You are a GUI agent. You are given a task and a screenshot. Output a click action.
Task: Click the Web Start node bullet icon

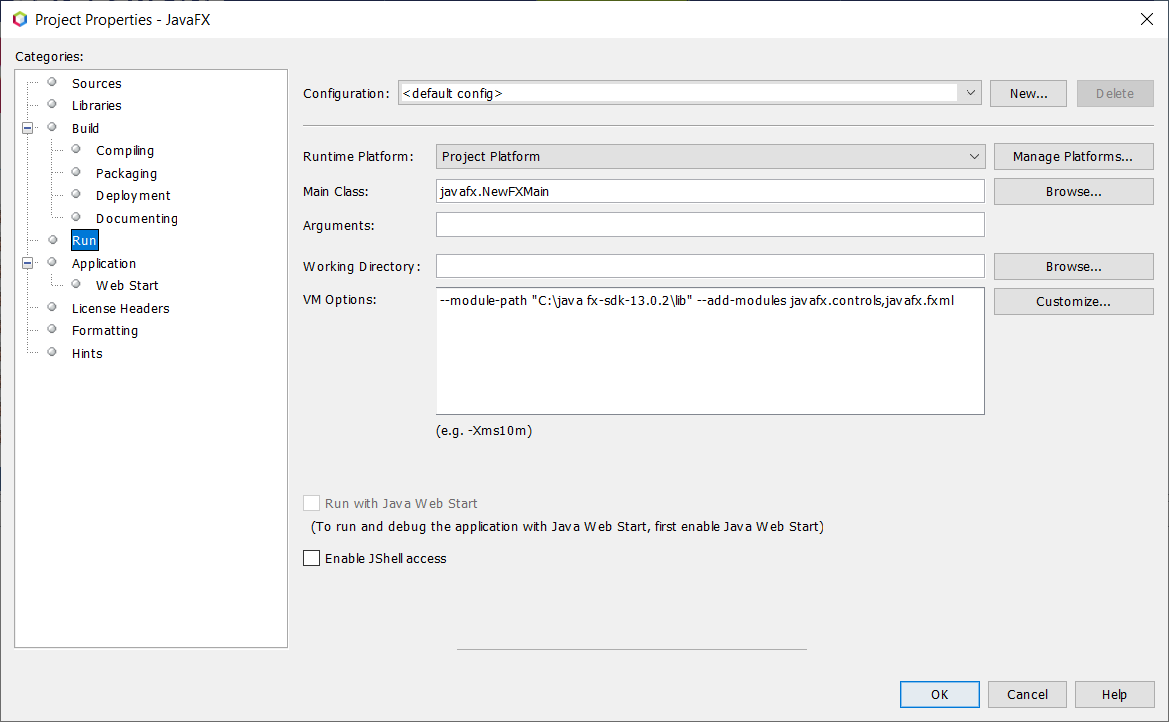[x=76, y=284]
